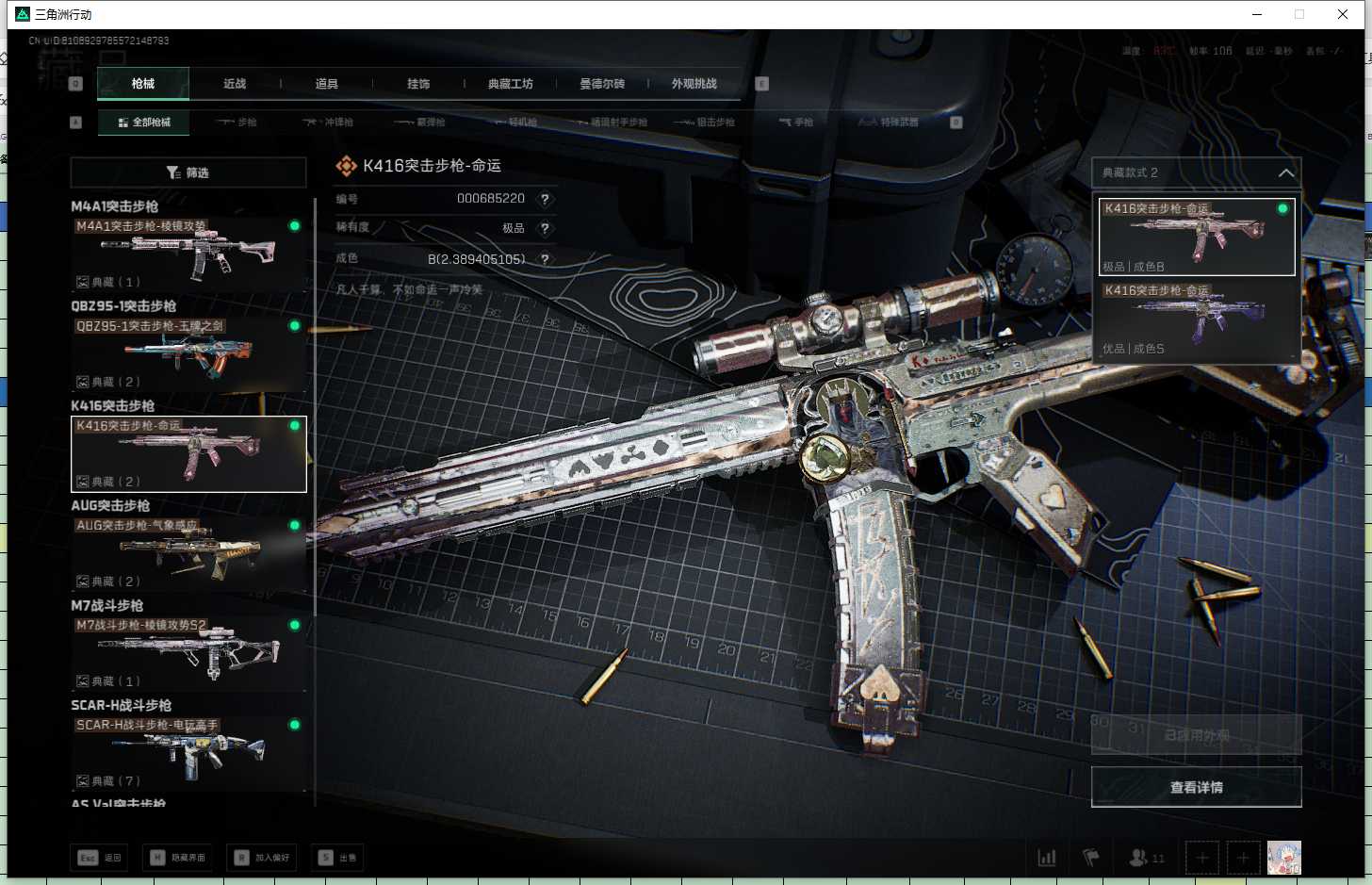Open the 典藏工坊 tab
Screen dimensions: 1372x885
(x=510, y=84)
